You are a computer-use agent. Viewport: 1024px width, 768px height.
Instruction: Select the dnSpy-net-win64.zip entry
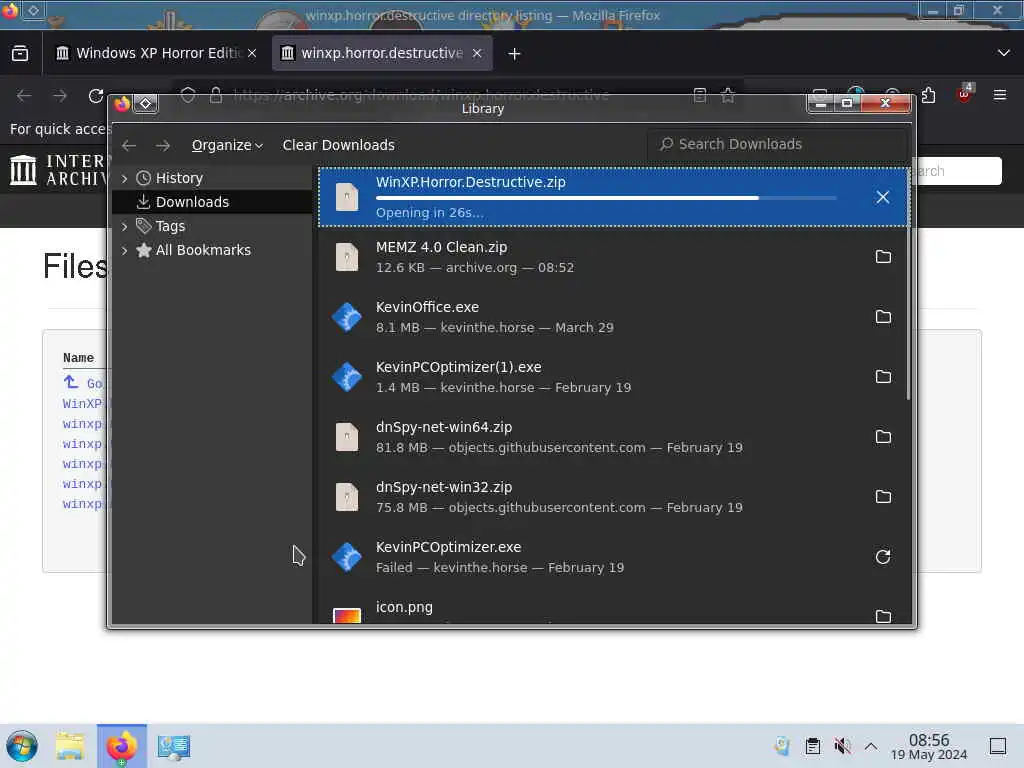pos(614,438)
